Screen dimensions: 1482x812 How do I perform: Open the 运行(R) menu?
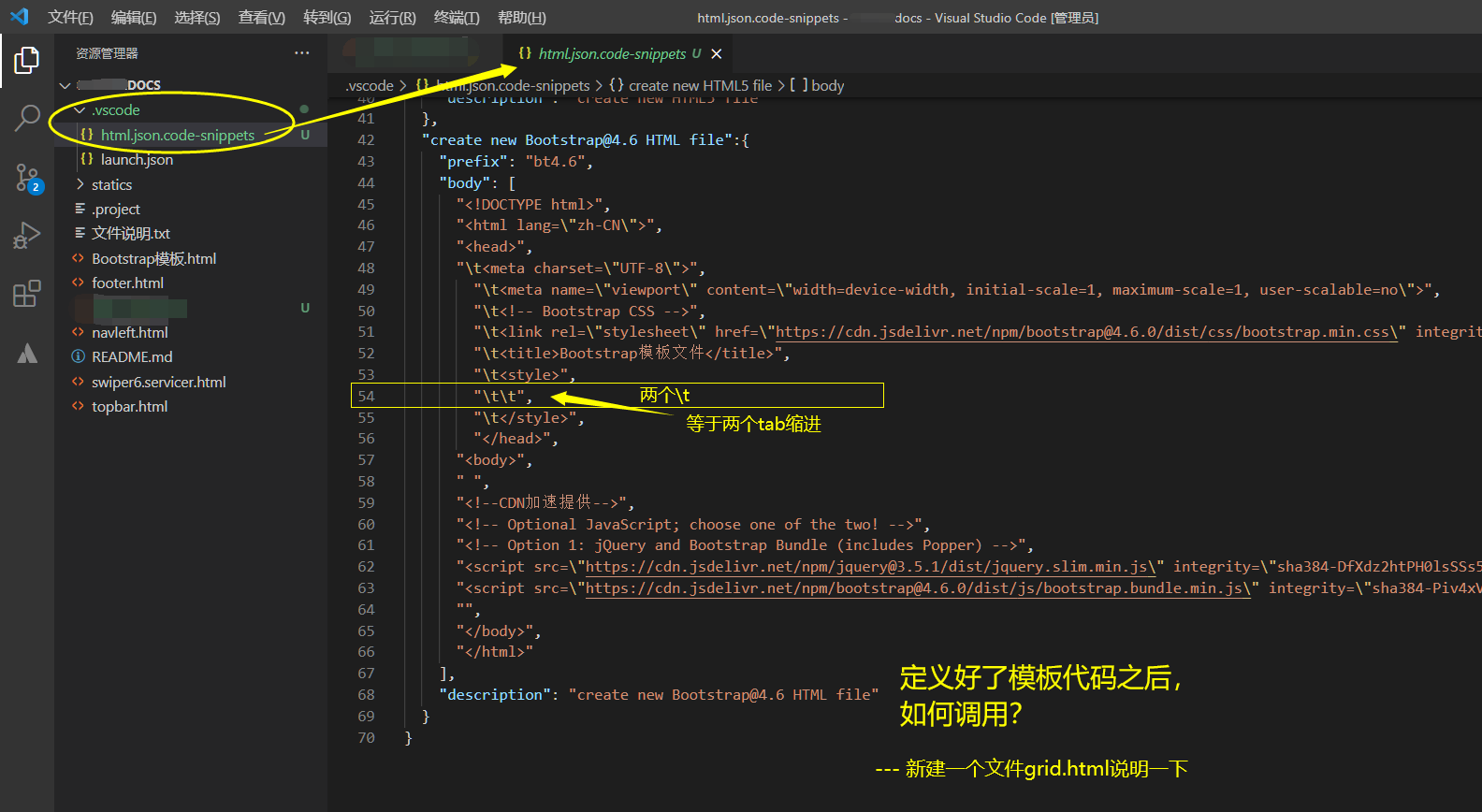coord(393,18)
